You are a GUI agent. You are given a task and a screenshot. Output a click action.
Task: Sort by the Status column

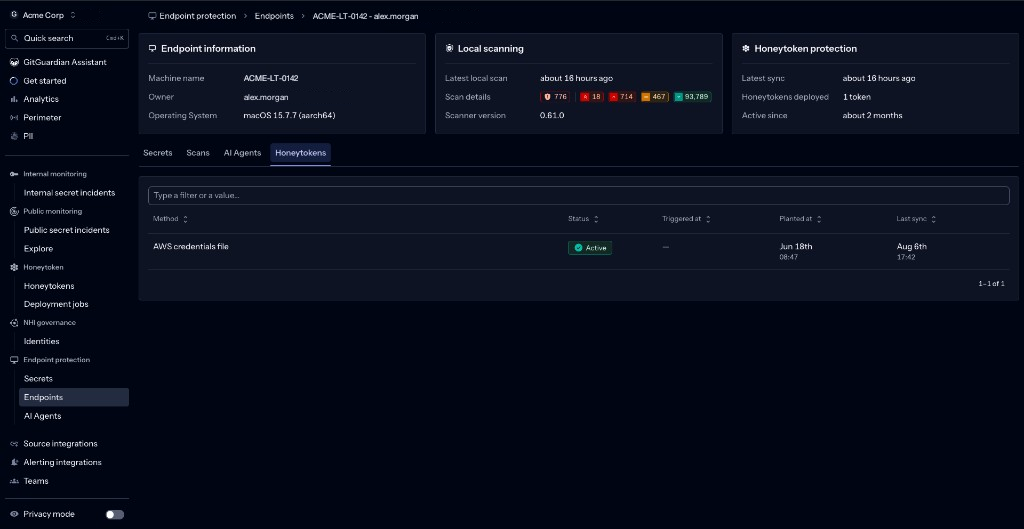(583, 219)
